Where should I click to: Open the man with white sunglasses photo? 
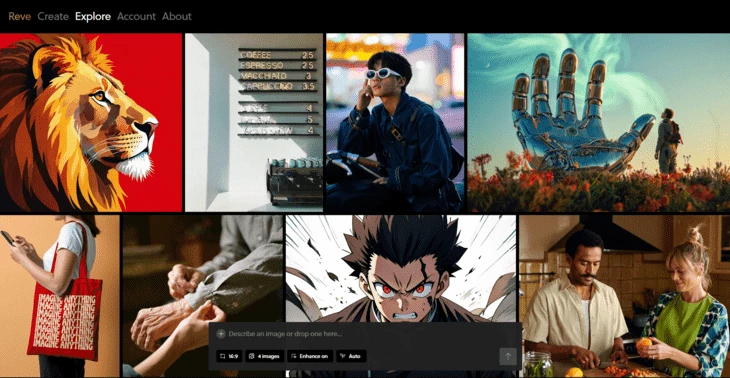(x=395, y=122)
